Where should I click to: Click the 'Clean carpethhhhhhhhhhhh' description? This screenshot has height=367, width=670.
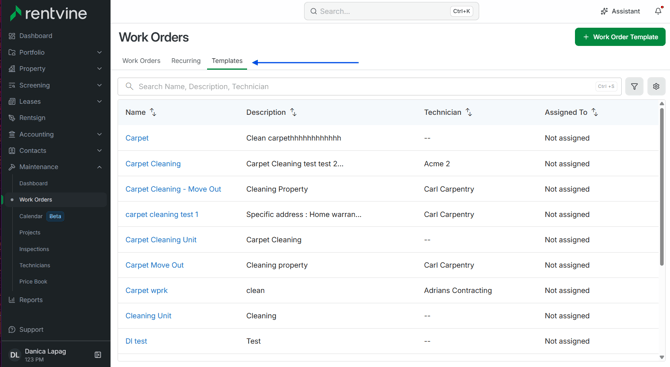(294, 138)
